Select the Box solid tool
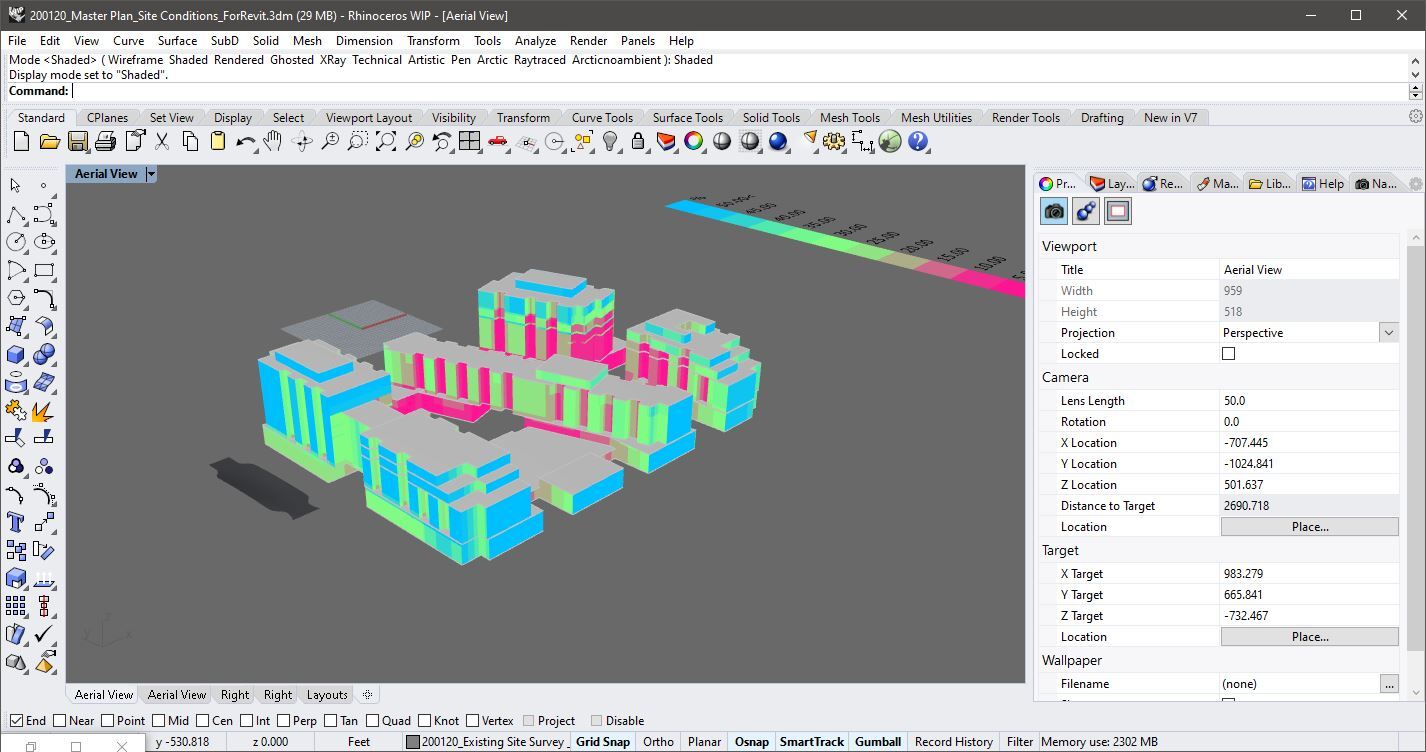Image resolution: width=1426 pixels, height=752 pixels. point(16,354)
